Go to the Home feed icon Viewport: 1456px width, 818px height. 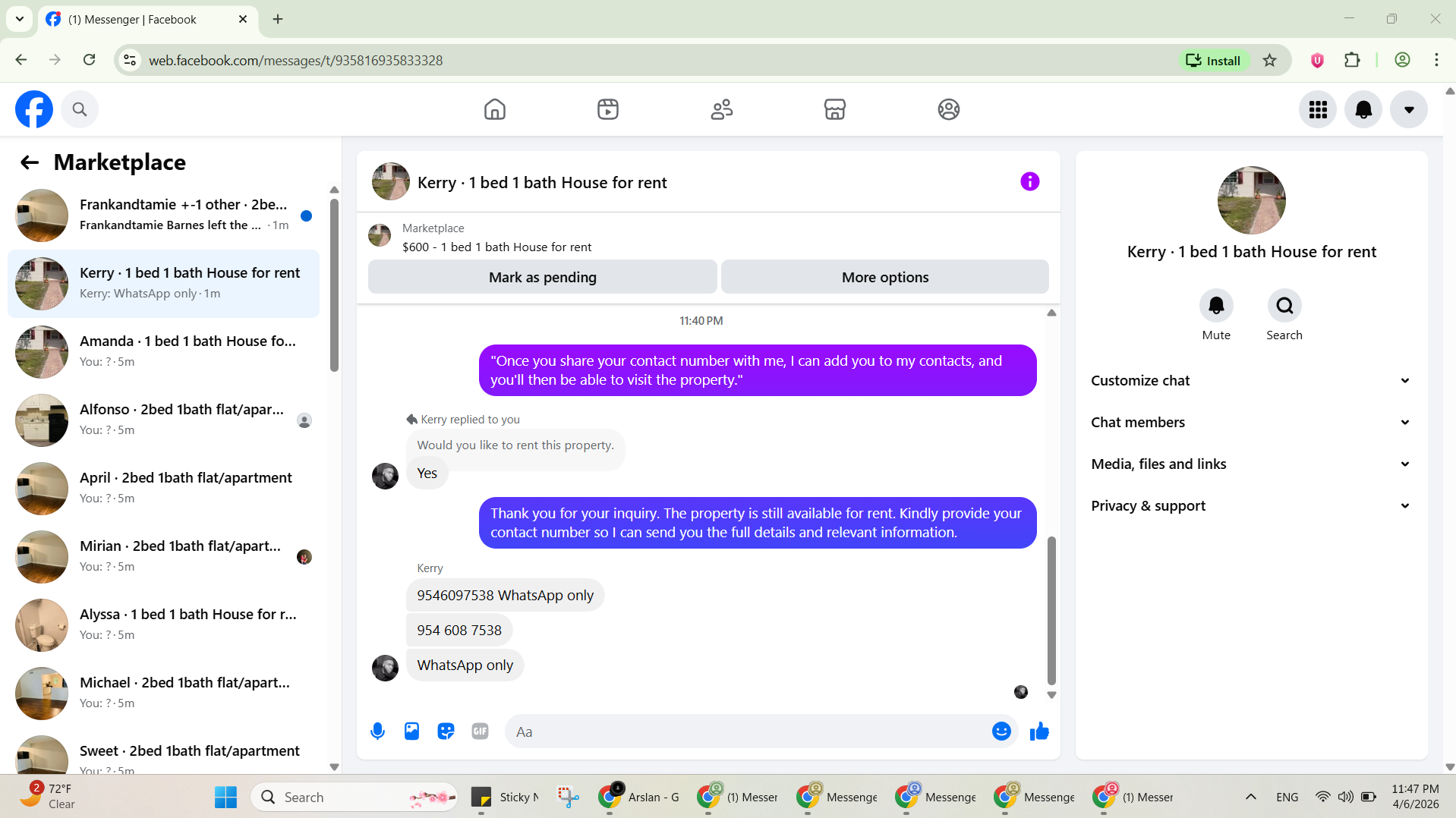tap(495, 109)
